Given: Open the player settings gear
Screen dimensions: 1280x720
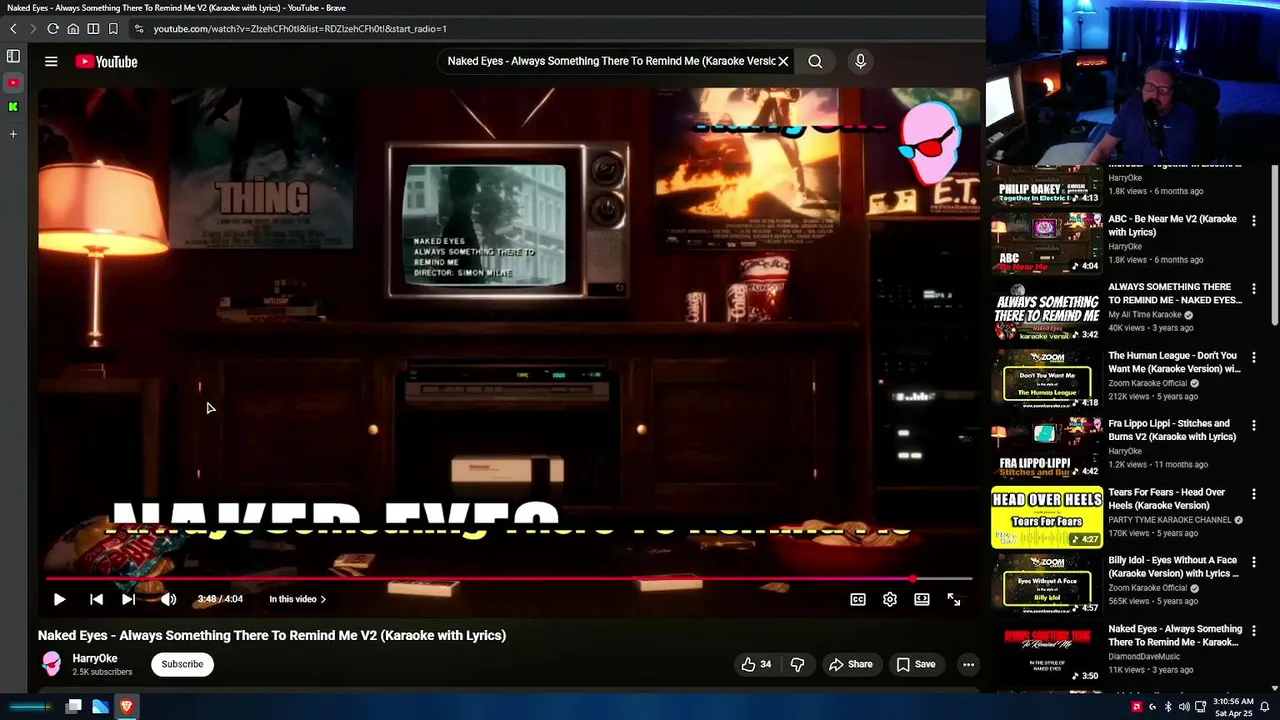Looking at the screenshot, I should pyautogui.click(x=890, y=599).
